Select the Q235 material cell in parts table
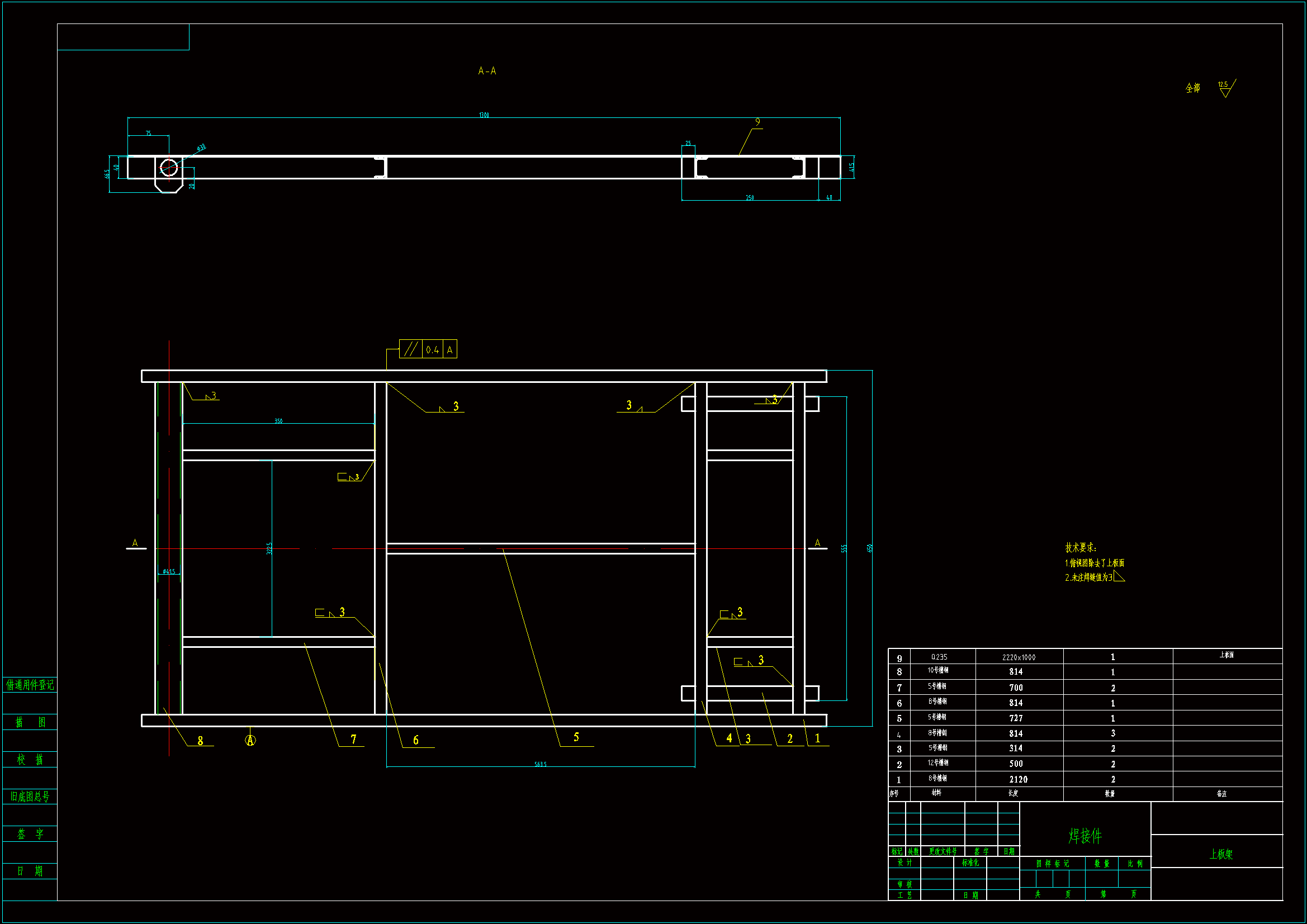The height and width of the screenshot is (924, 1307). [x=939, y=657]
